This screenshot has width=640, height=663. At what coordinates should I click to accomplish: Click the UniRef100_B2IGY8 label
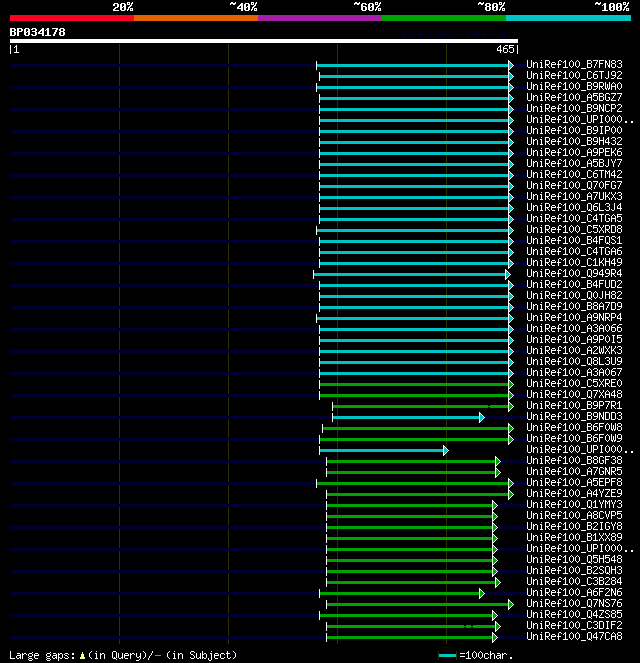574,526
